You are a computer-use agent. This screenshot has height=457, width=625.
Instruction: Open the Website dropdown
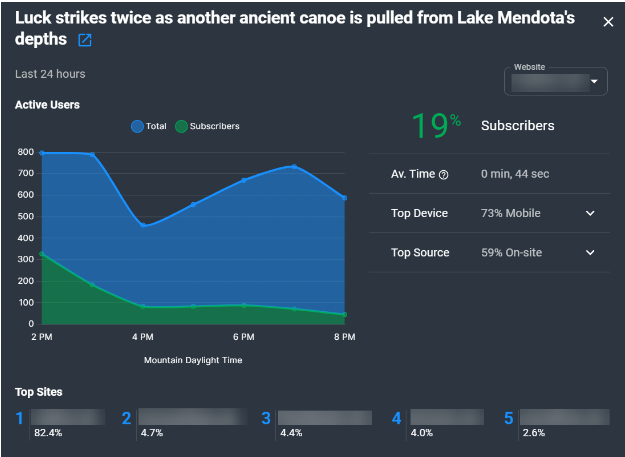[x=557, y=81]
